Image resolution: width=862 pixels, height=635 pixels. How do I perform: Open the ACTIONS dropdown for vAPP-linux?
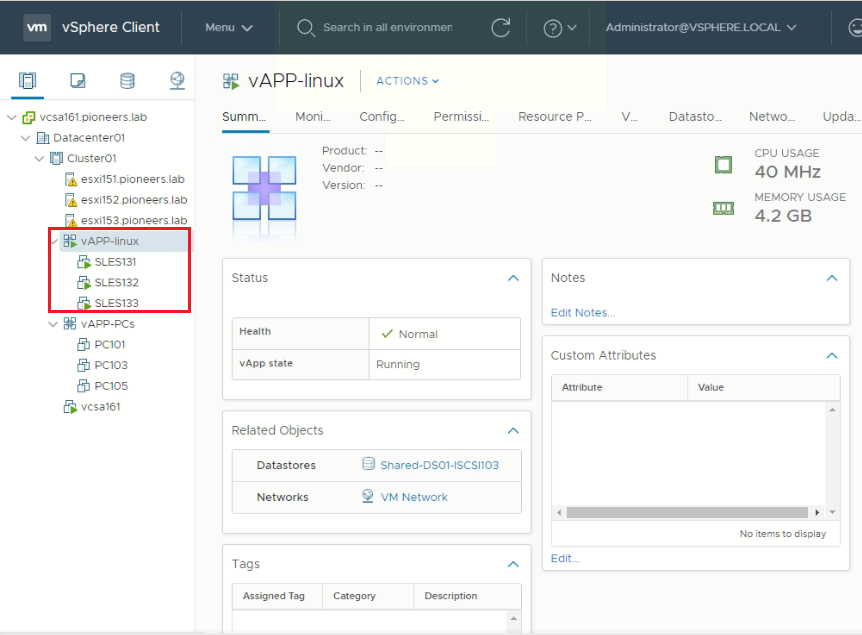click(x=407, y=81)
